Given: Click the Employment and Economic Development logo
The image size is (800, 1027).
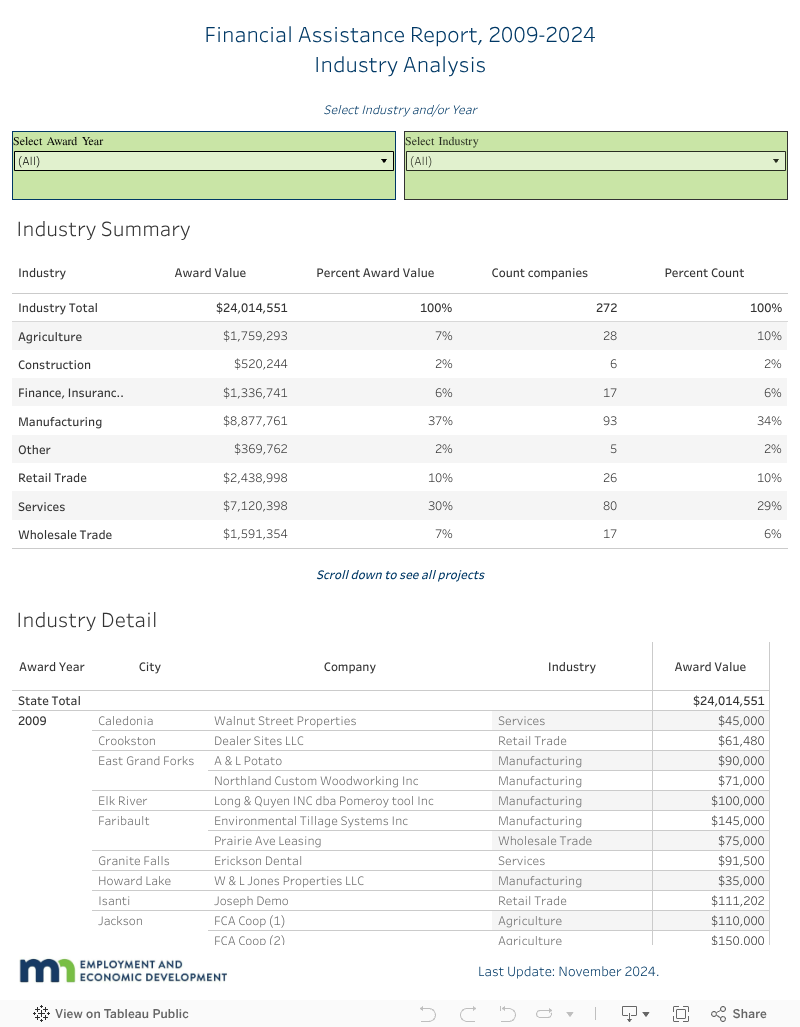Looking at the screenshot, I should [x=123, y=971].
